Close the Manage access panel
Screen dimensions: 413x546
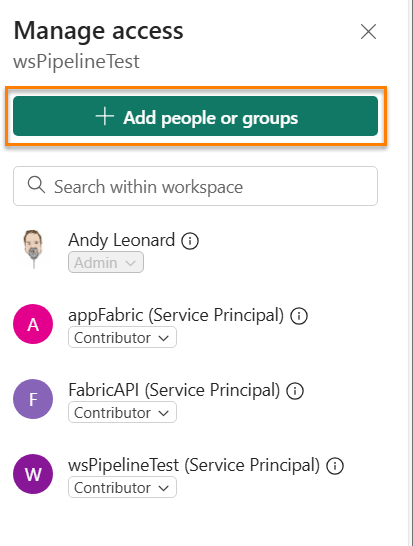(x=368, y=32)
